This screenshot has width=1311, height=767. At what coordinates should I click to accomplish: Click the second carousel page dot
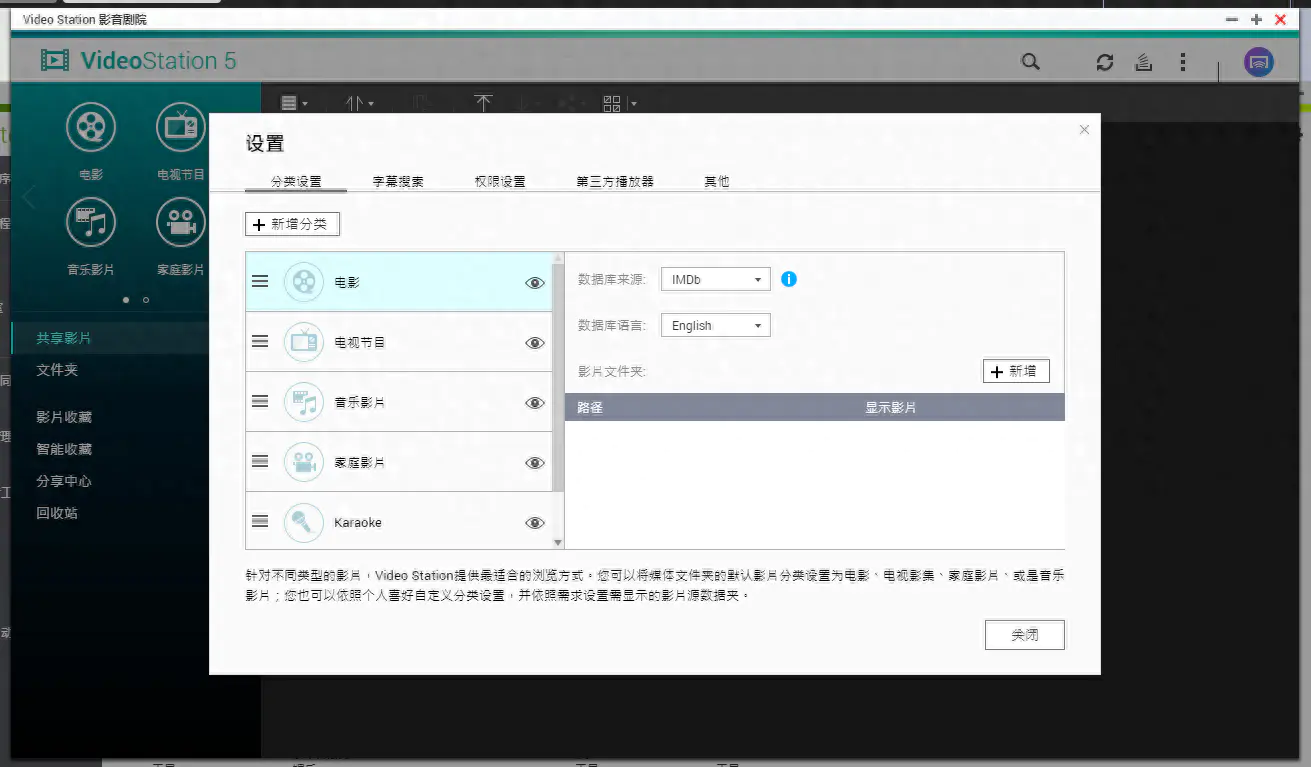coord(146,299)
